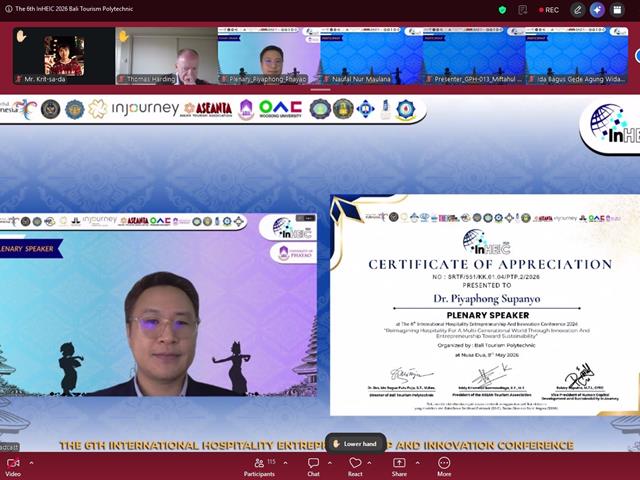Click the bold 'PLENARY SPEAKER' certificate text
Image resolution: width=640 pixels, height=480 pixels.
[488, 315]
